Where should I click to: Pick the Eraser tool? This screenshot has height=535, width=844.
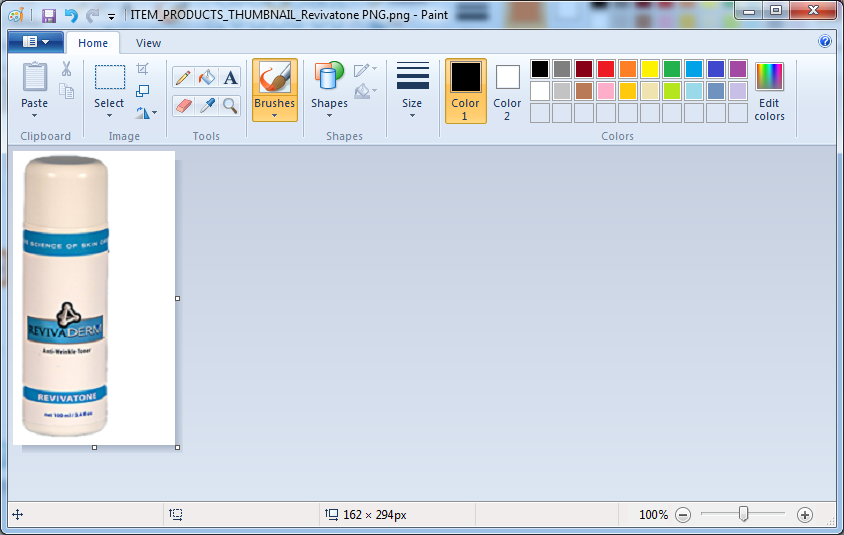[x=183, y=105]
